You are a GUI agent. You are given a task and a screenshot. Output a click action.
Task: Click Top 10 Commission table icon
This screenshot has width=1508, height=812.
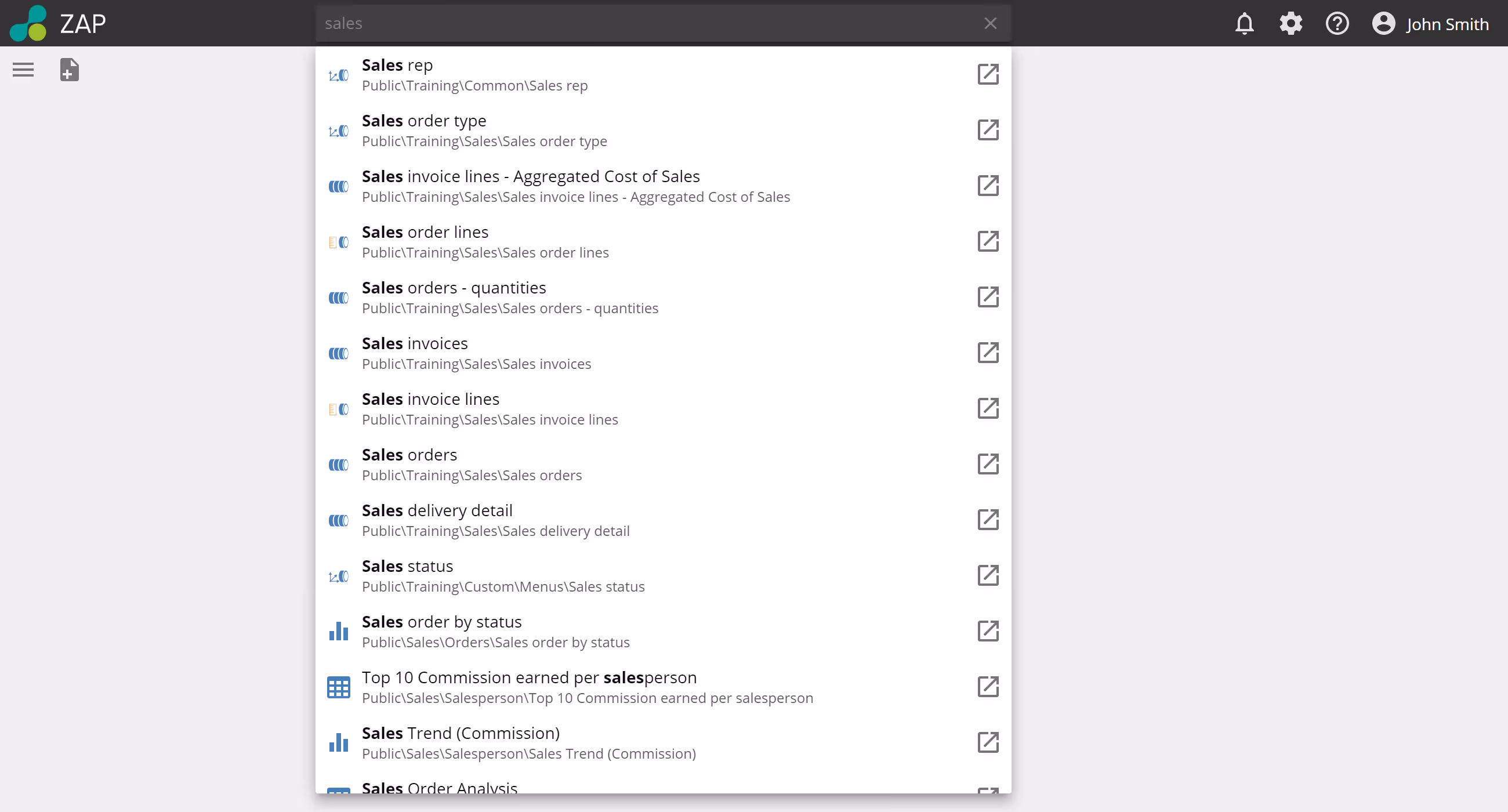click(338, 687)
